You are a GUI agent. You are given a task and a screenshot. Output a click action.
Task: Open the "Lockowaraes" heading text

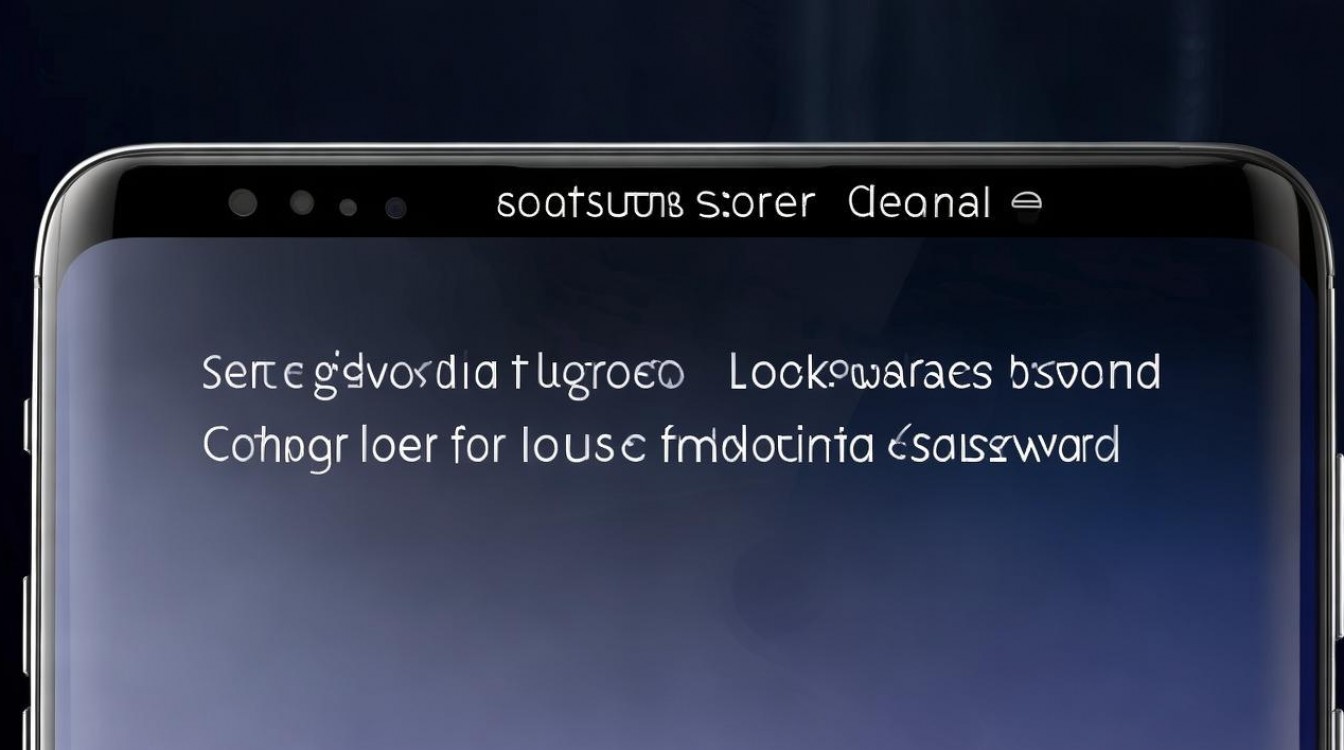tap(861, 373)
